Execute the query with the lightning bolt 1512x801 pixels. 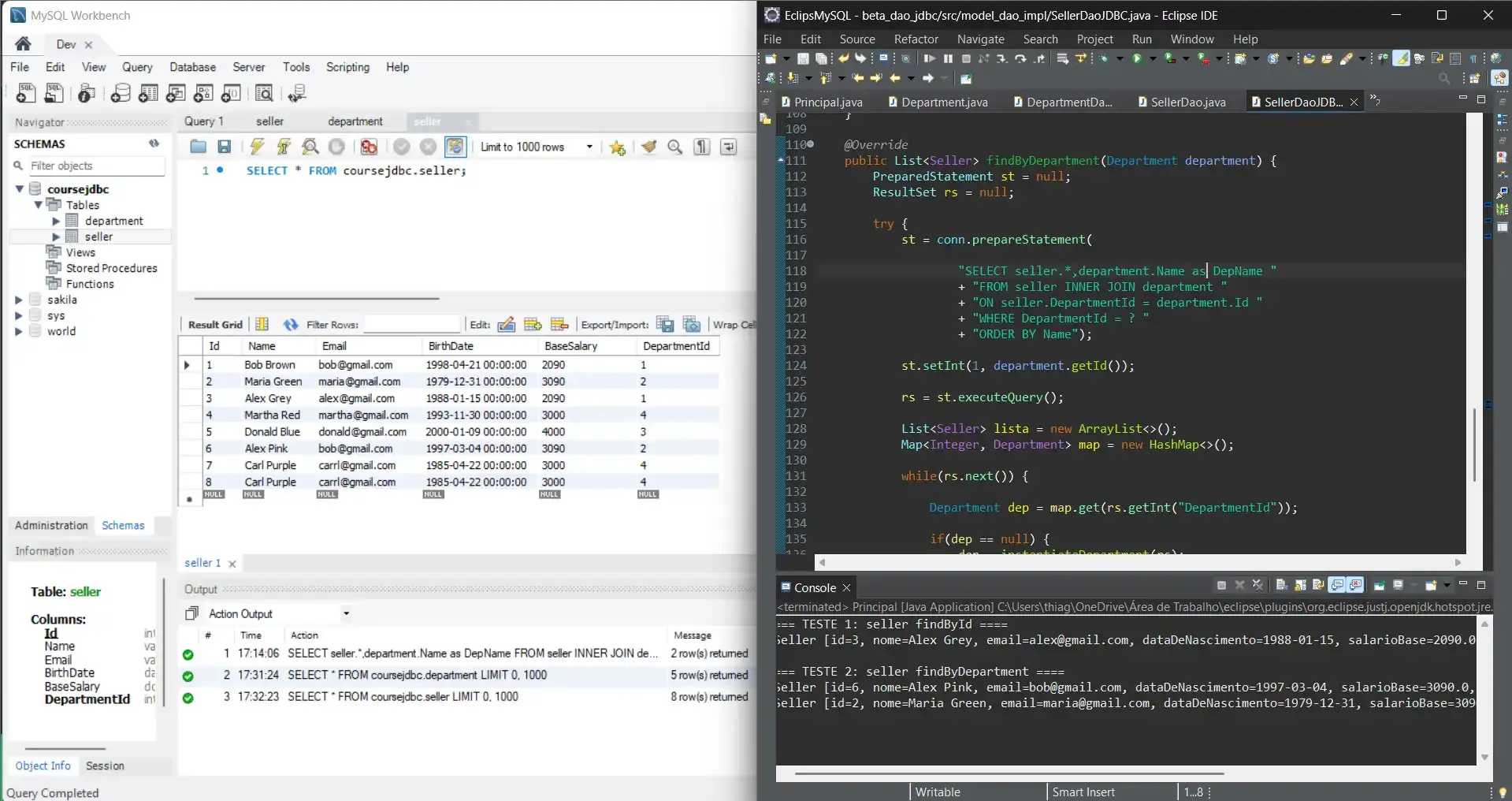tap(257, 147)
